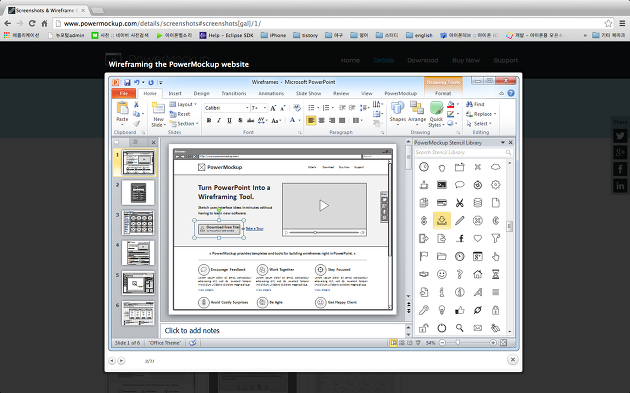630x393 pixels.
Task: Toggle justify text alignment button
Action: pos(342,120)
